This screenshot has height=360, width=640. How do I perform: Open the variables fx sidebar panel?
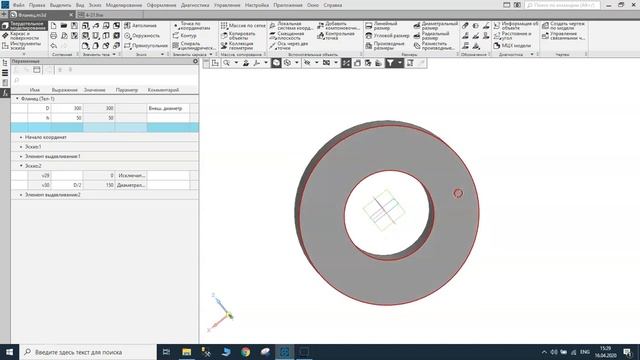click(5, 93)
